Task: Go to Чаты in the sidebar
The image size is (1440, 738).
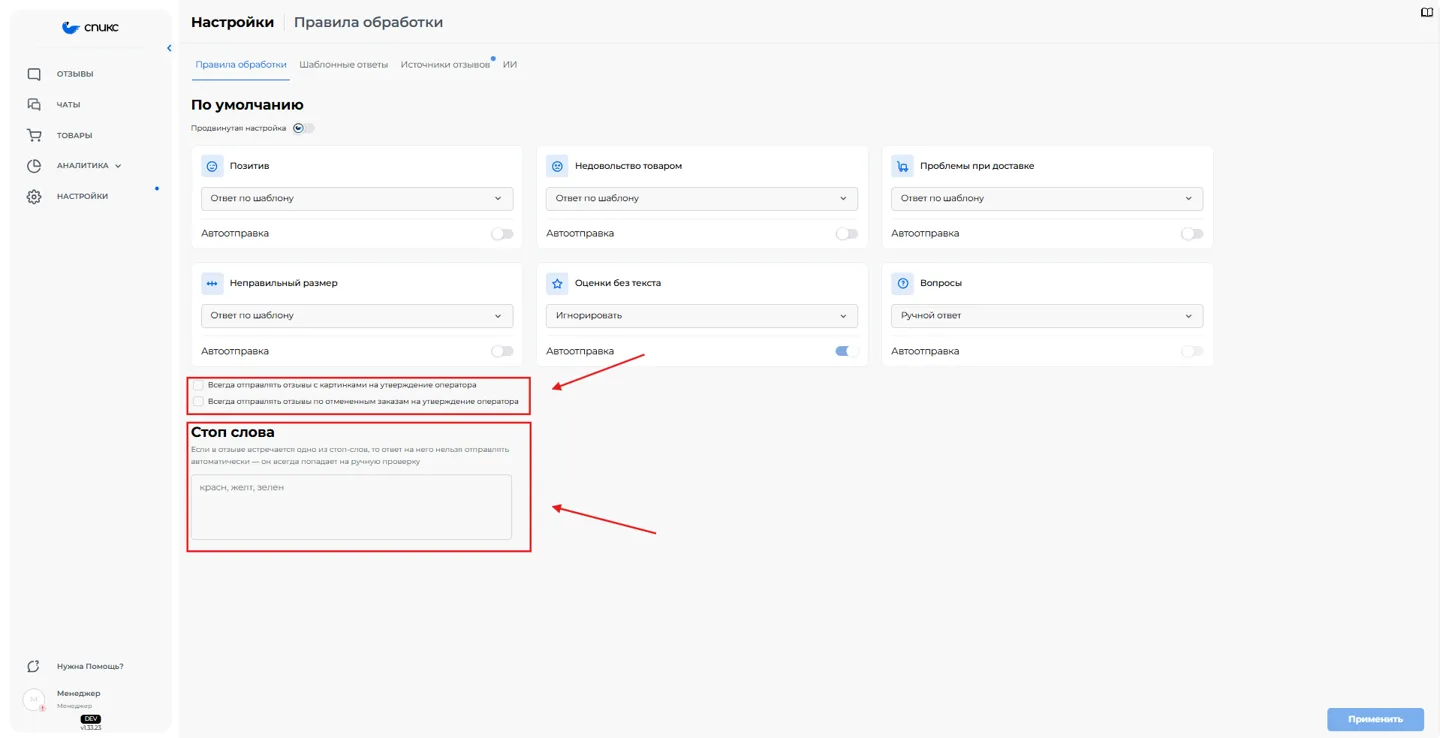Action: [69, 105]
